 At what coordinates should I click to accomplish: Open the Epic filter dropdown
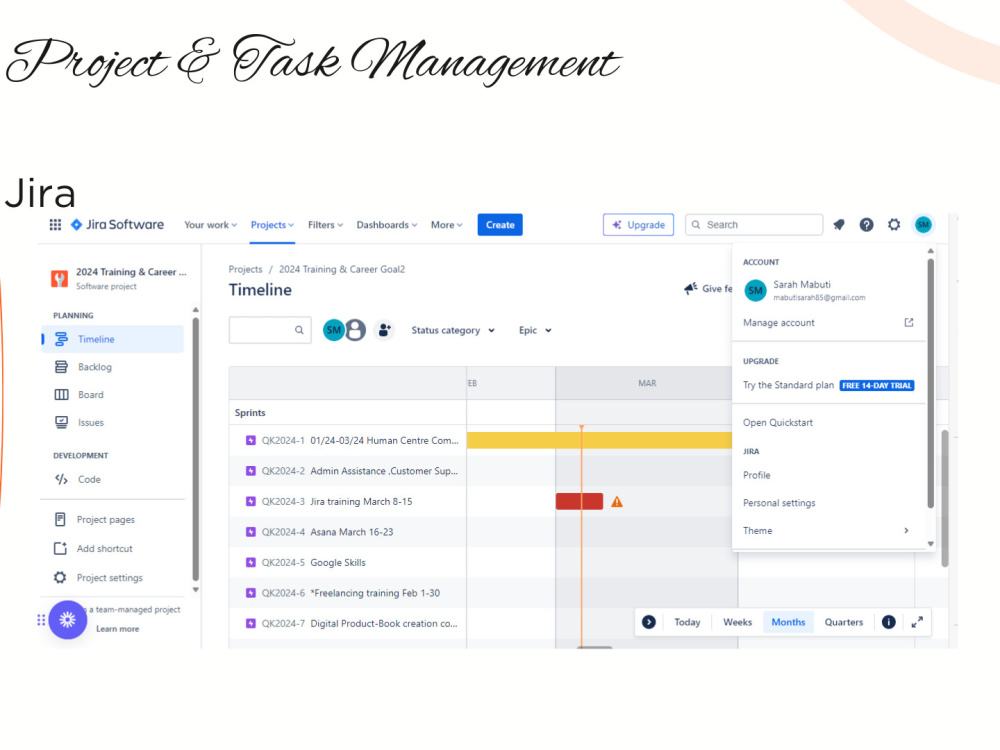pyautogui.click(x=535, y=330)
